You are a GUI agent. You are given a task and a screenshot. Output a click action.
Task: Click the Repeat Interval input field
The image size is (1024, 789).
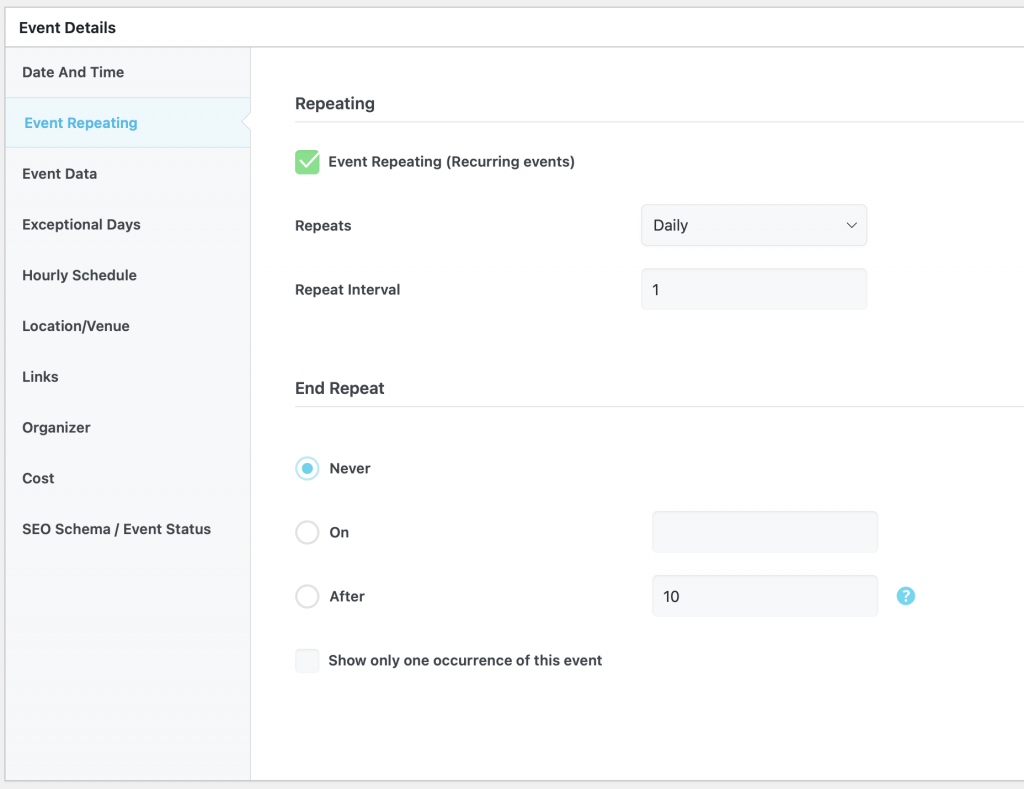point(753,290)
